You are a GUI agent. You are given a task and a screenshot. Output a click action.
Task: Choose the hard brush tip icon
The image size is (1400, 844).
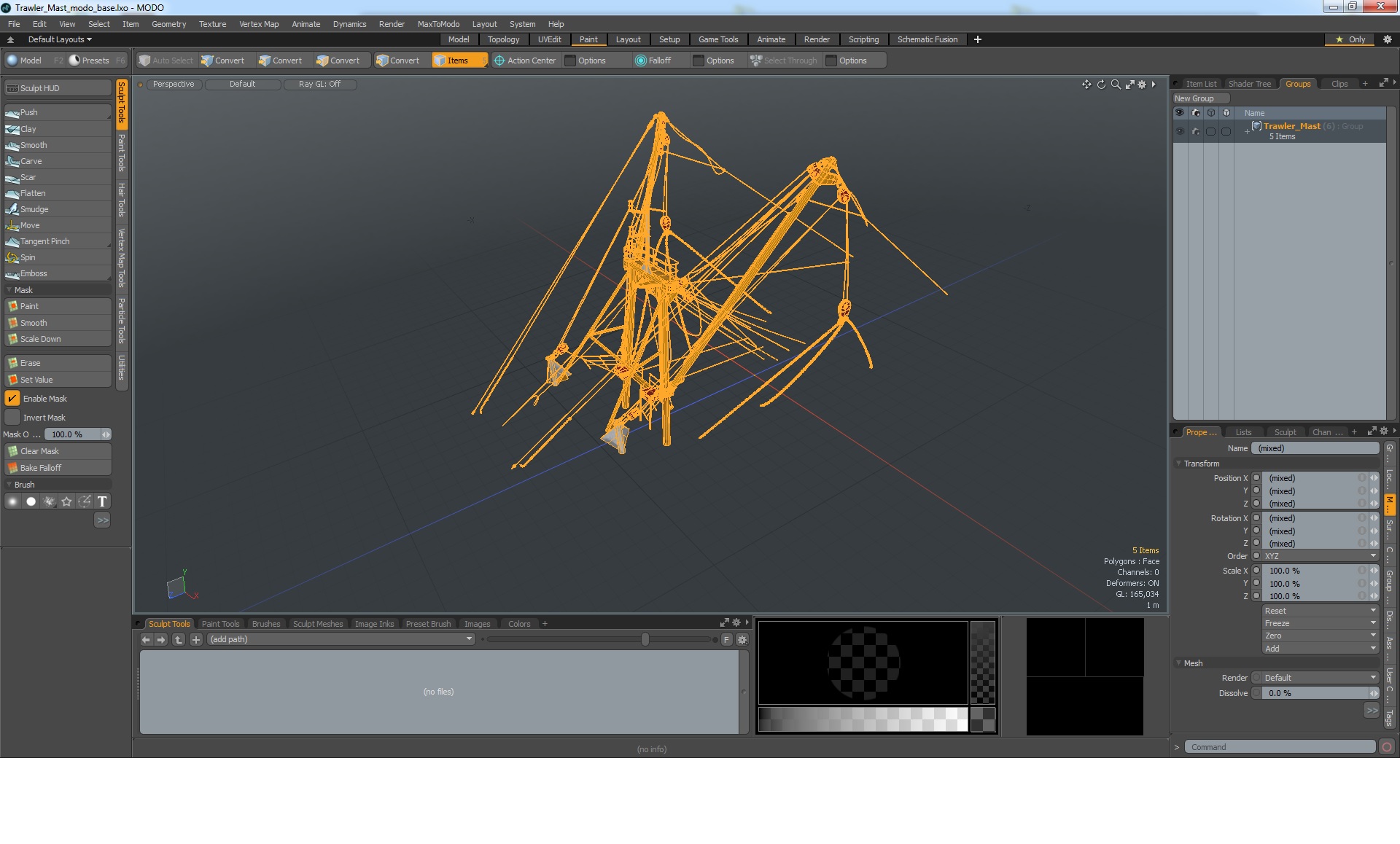click(x=31, y=501)
